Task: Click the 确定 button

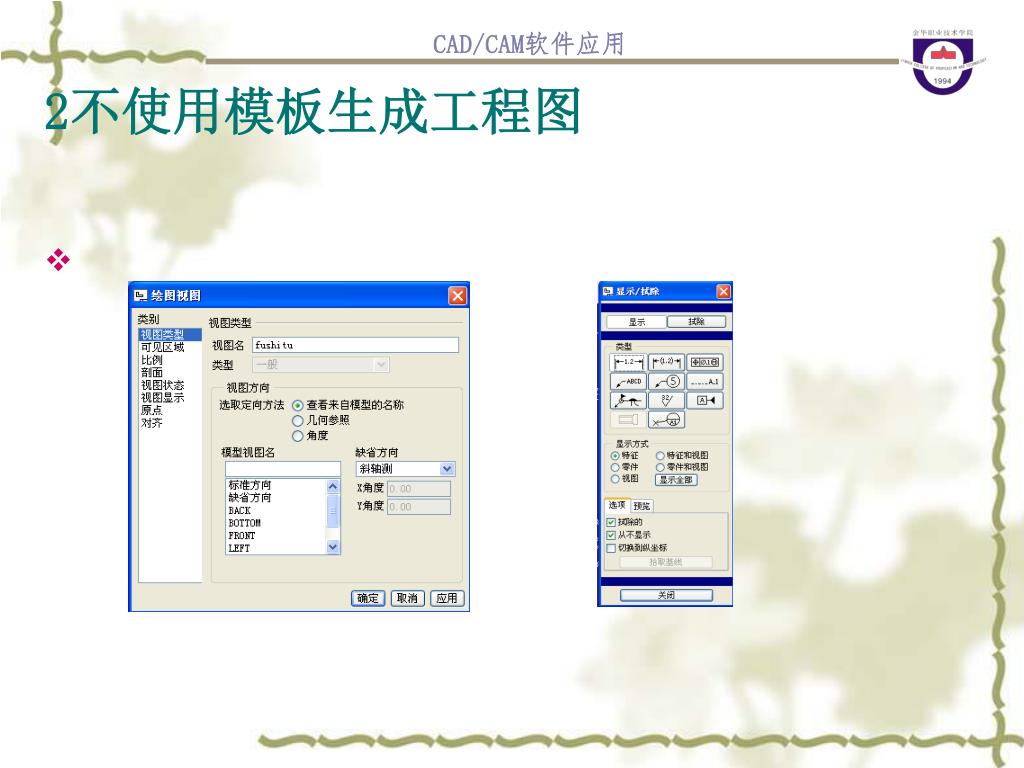Action: click(368, 598)
